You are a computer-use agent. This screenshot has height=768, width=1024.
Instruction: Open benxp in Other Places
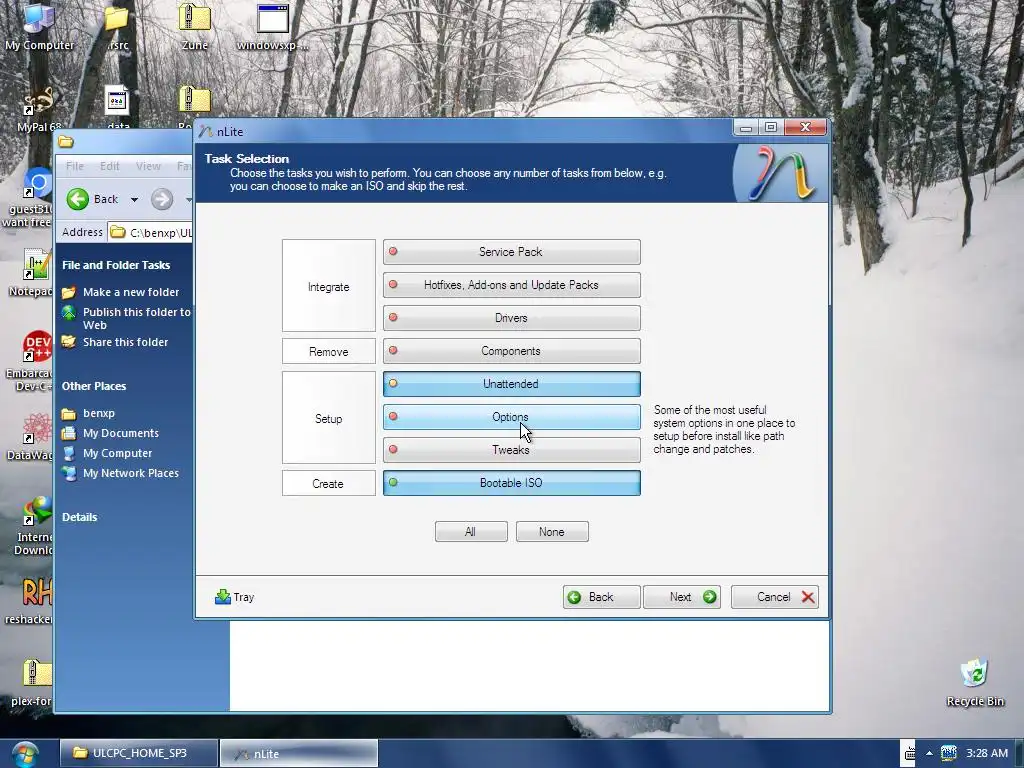99,413
